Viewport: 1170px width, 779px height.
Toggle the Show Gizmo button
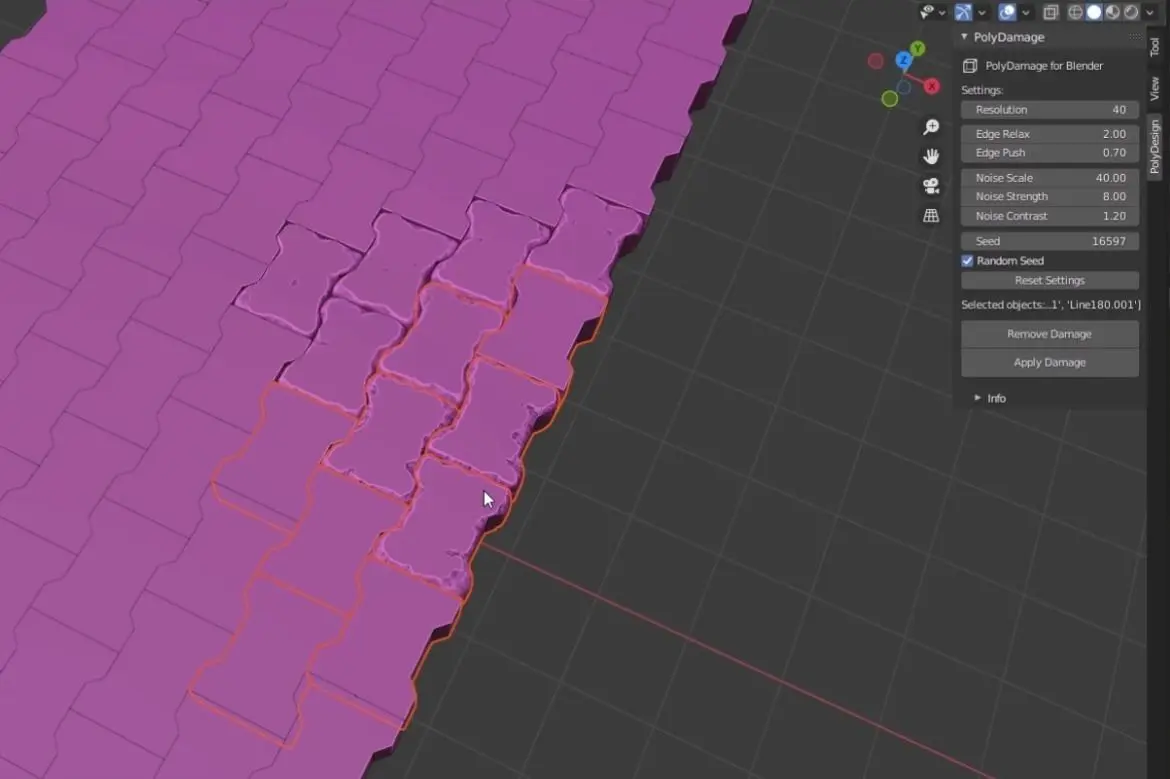click(963, 12)
